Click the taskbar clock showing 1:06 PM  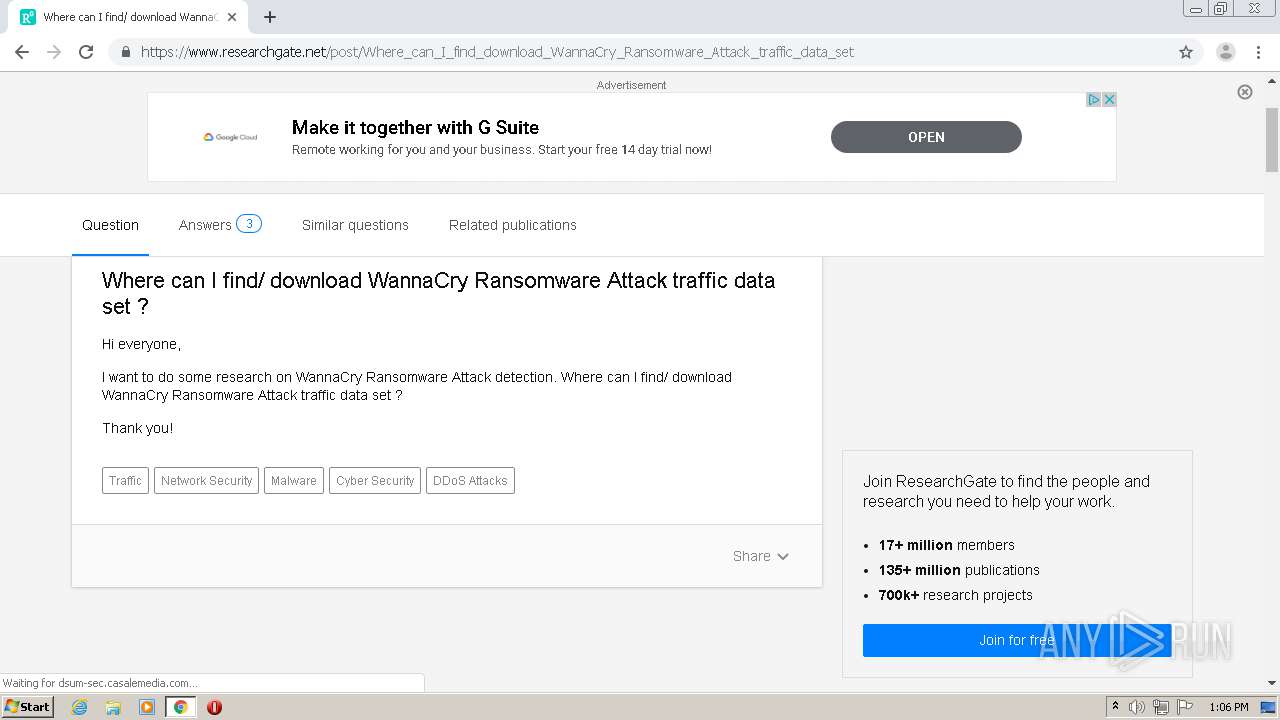point(1228,707)
